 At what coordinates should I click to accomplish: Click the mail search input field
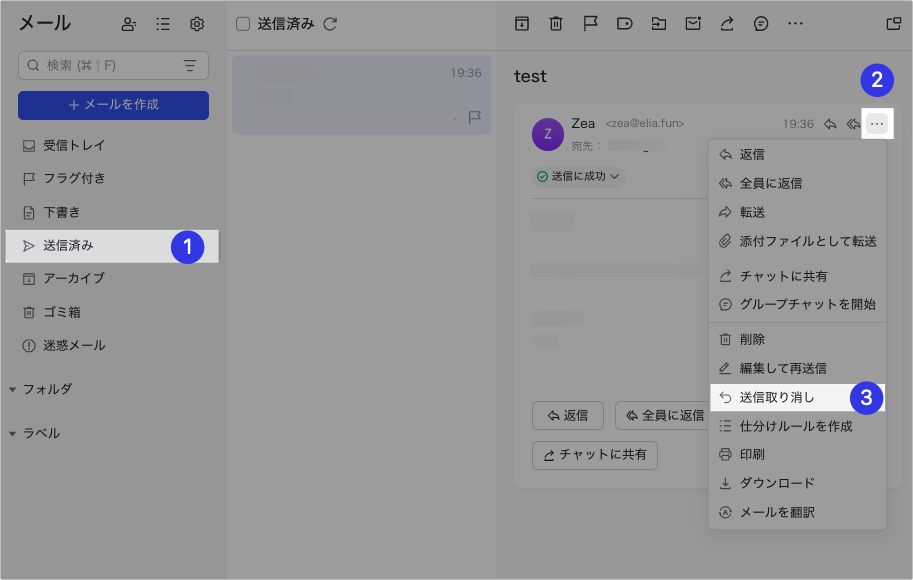(x=105, y=66)
